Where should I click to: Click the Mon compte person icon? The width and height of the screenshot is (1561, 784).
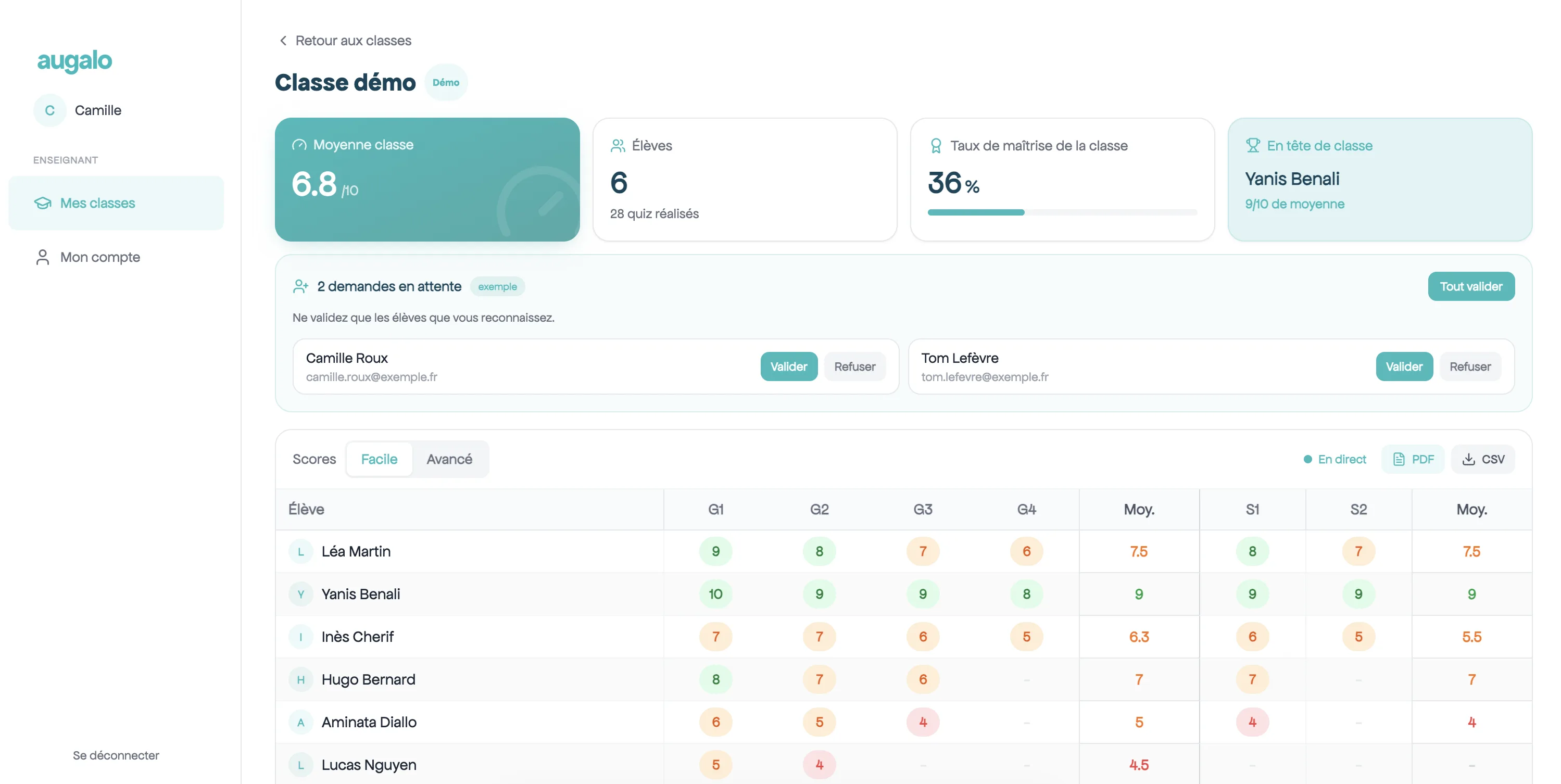pyautogui.click(x=42, y=257)
